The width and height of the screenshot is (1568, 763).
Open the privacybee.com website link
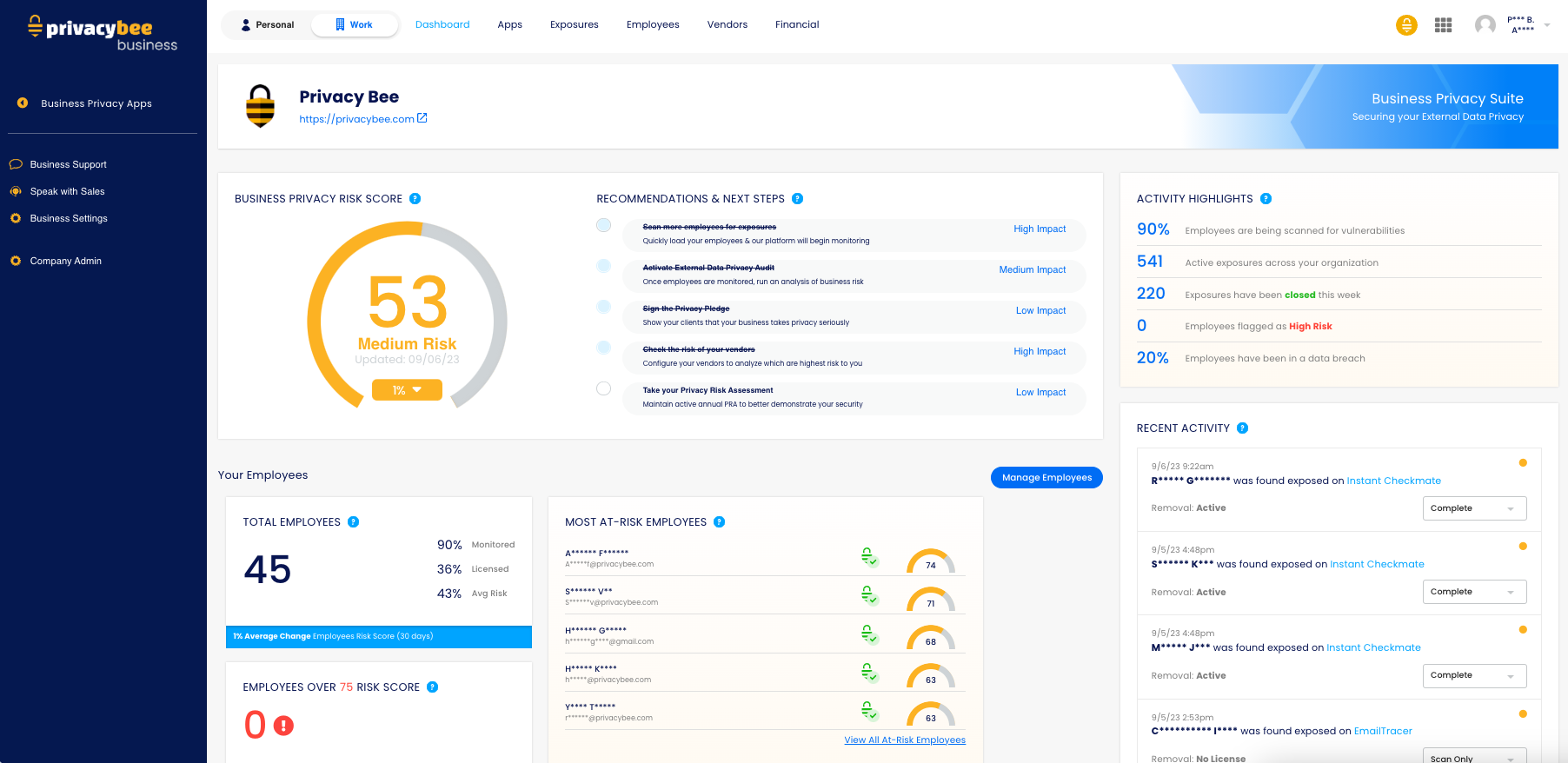[363, 119]
